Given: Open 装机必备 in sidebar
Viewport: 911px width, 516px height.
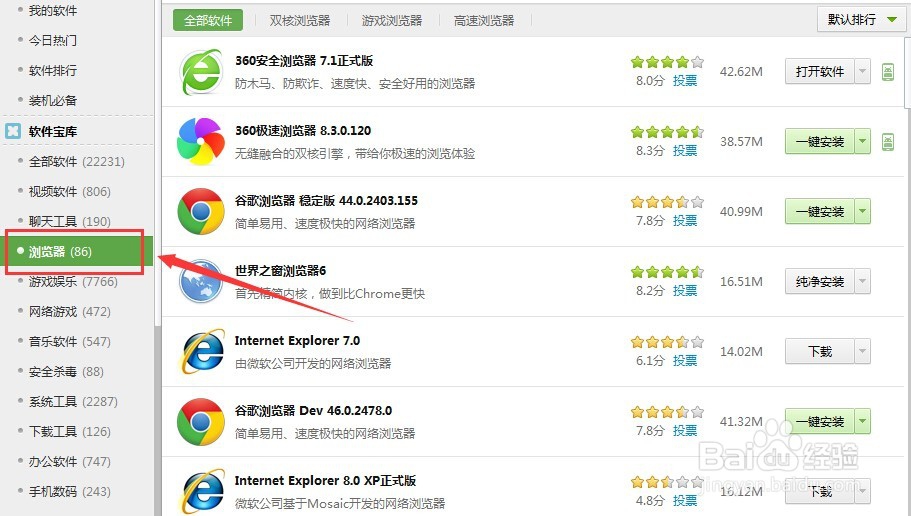Looking at the screenshot, I should [52, 101].
